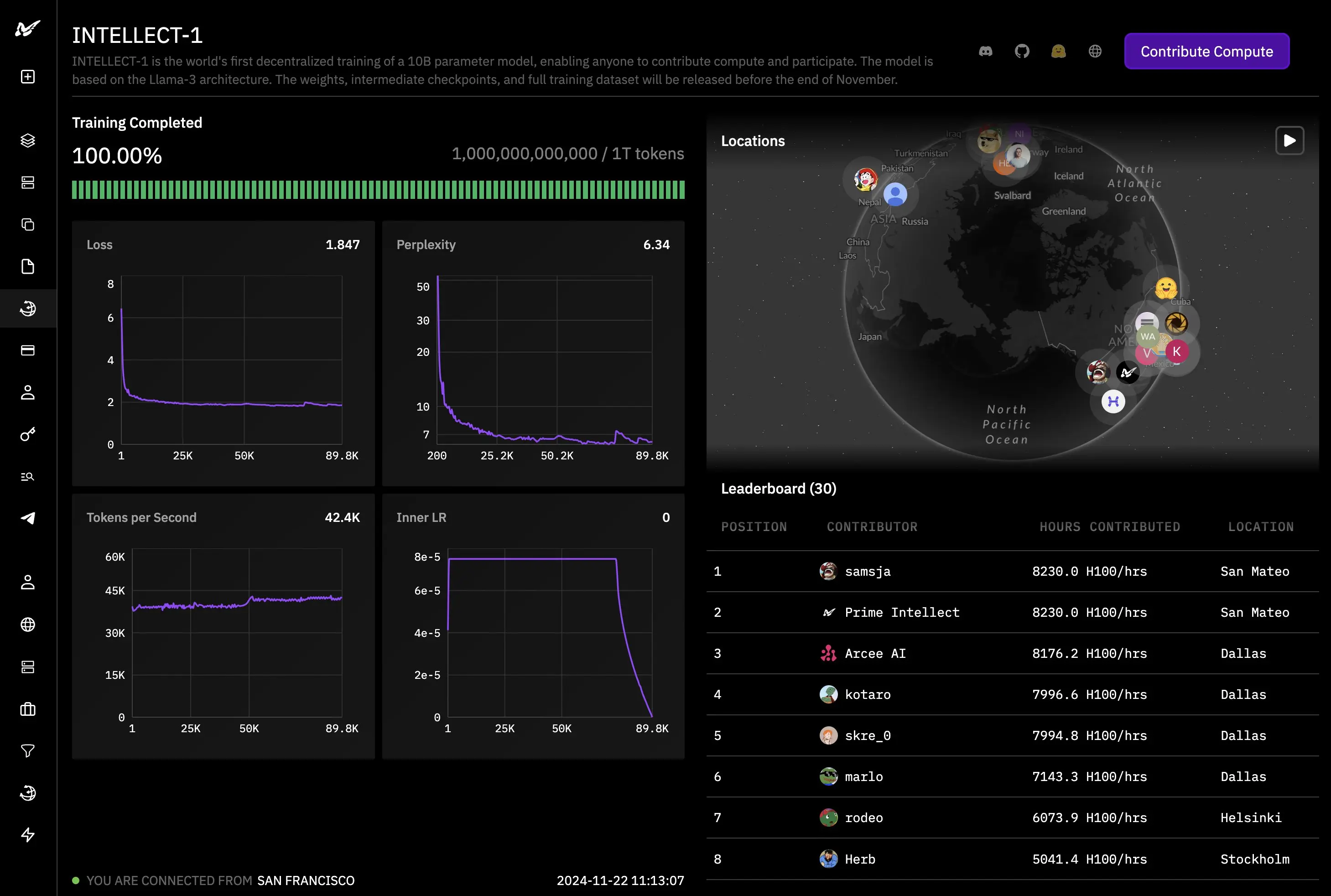1331x896 pixels.
Task: Open the document file icon in the sidebar
Action: (x=27, y=266)
